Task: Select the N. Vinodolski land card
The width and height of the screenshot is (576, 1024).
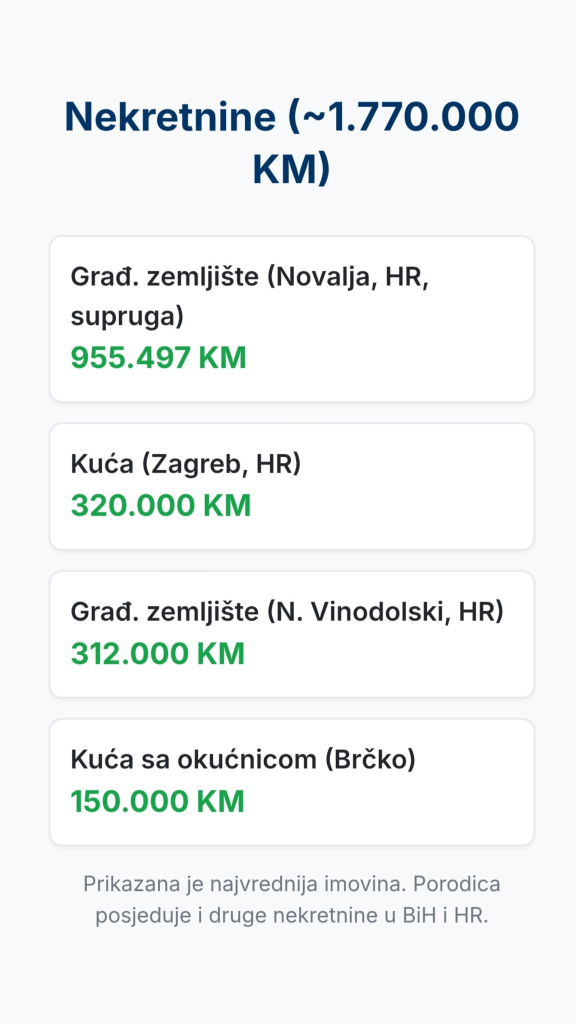Action: point(292,634)
